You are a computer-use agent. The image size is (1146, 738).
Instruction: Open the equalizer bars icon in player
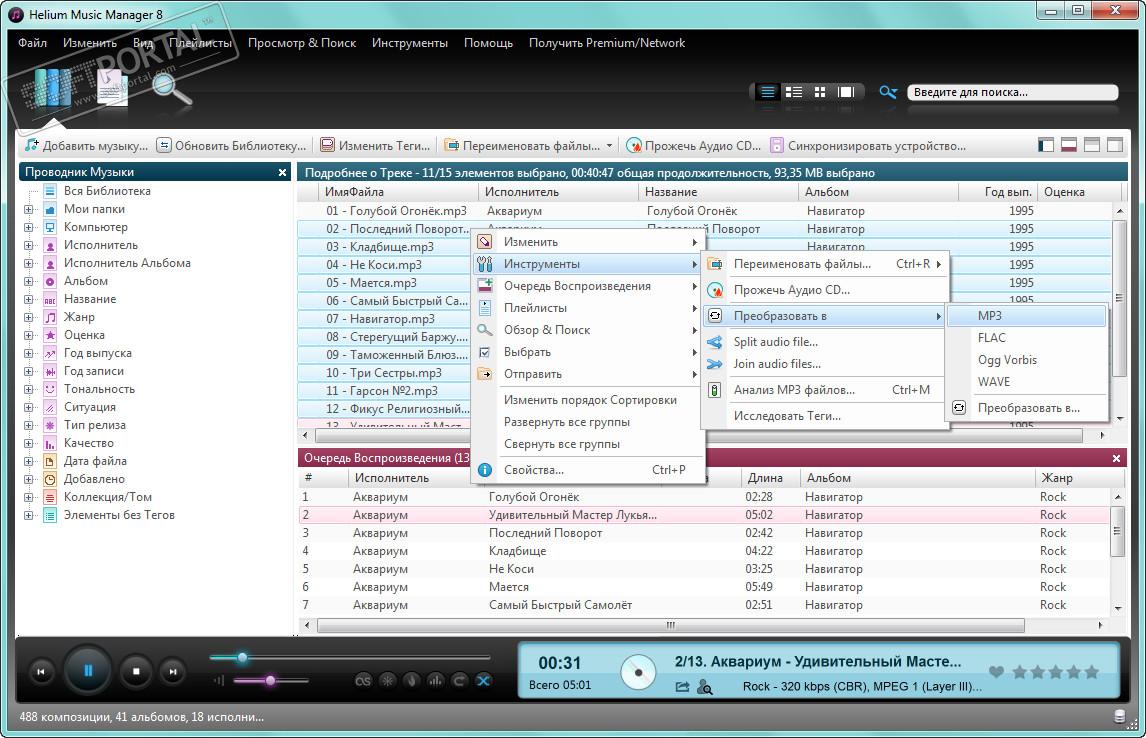[x=436, y=680]
